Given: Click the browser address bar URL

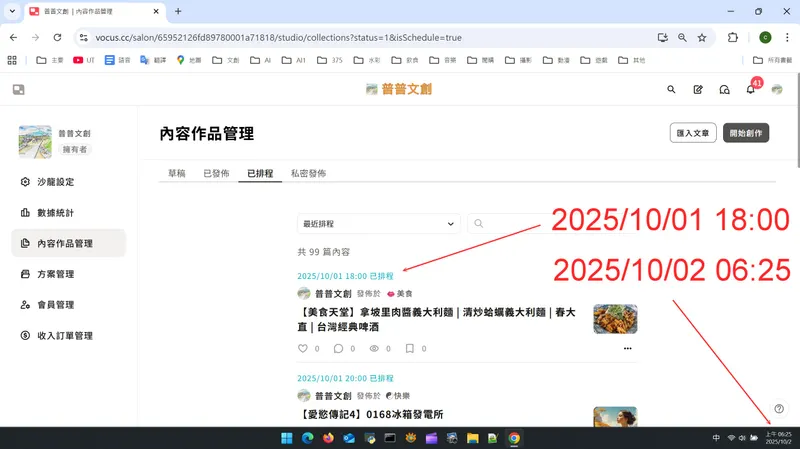Looking at the screenshot, I should [279, 37].
